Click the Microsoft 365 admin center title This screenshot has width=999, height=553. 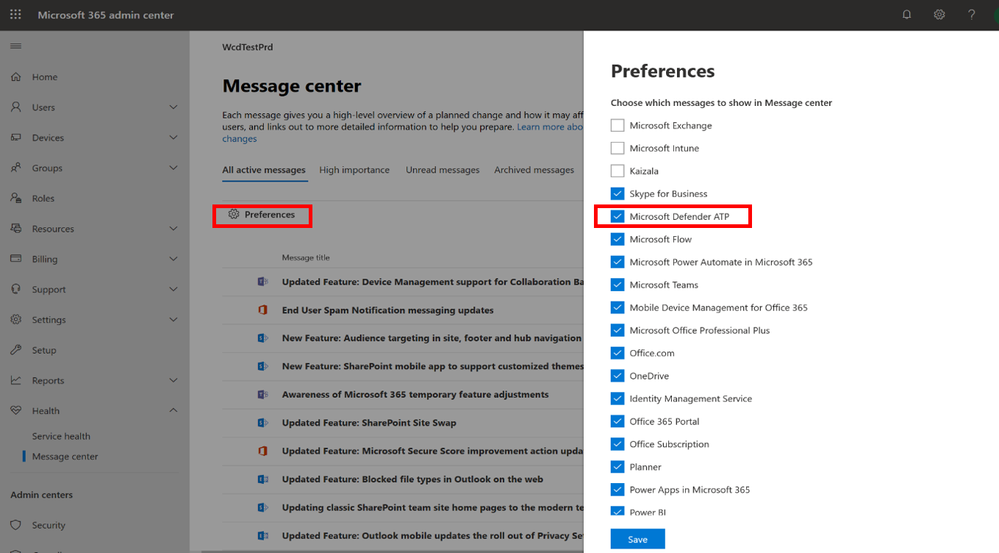(106, 15)
